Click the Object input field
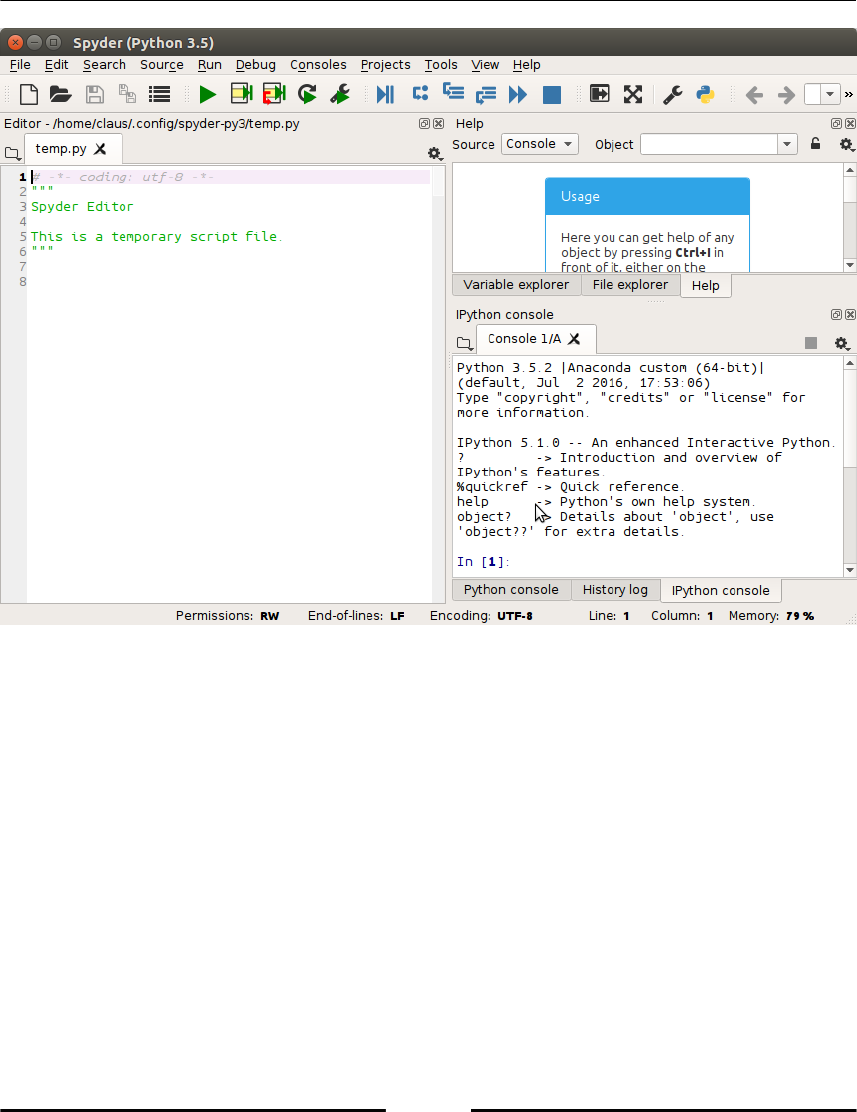857x1112 pixels. pos(709,144)
